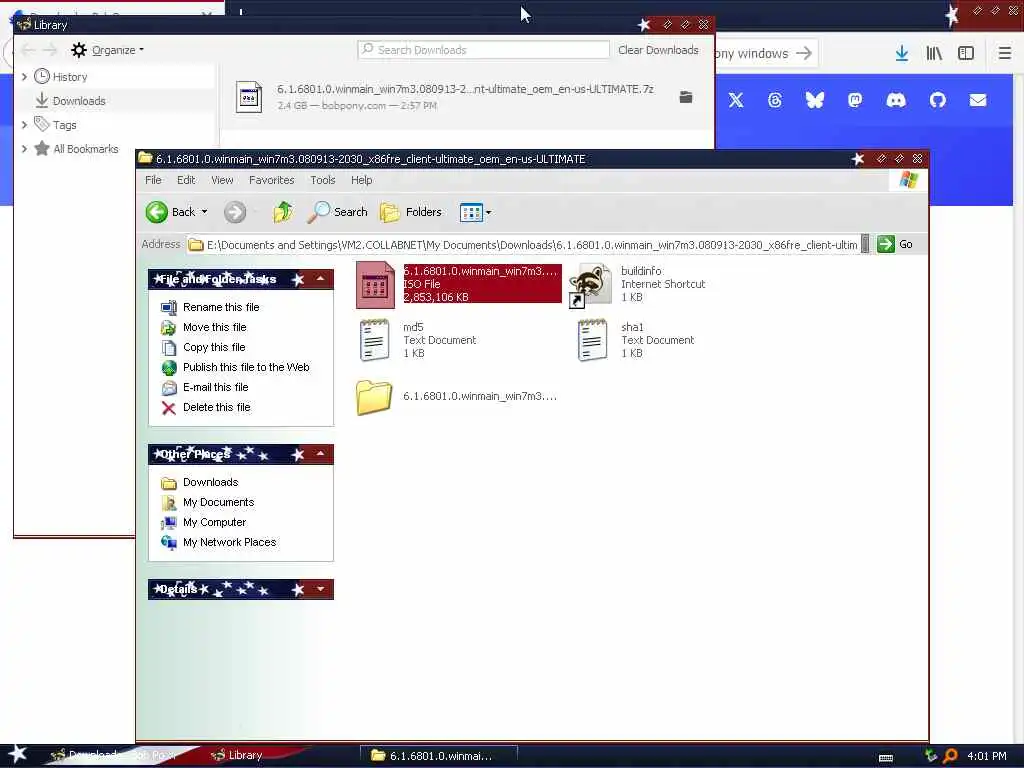Open containing folder icon for download

[x=686, y=97]
